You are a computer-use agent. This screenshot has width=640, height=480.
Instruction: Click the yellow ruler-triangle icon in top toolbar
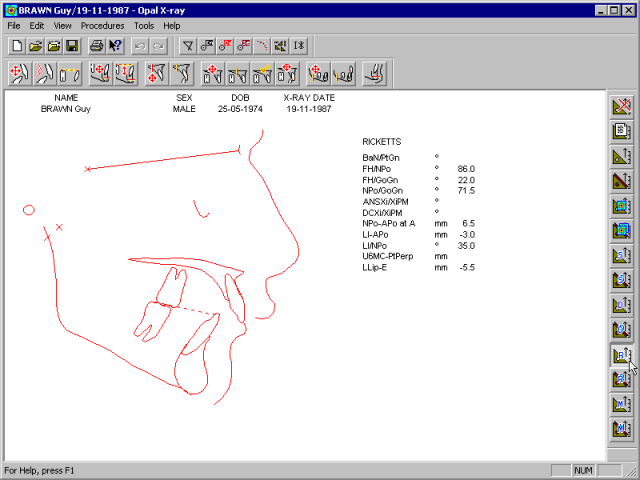[280, 46]
